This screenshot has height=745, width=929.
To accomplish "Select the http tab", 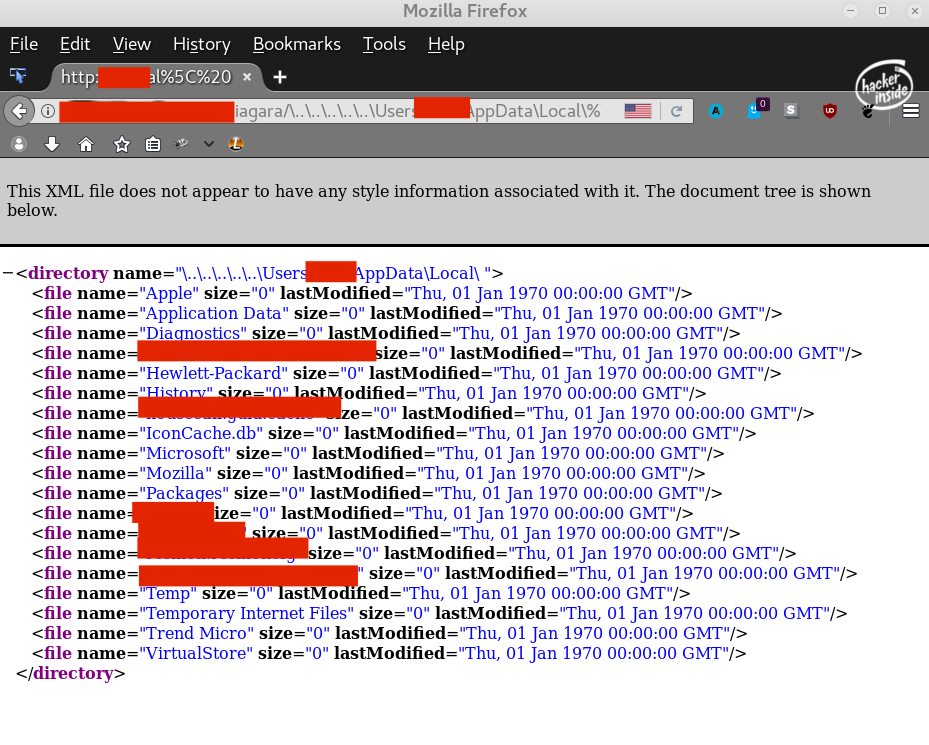I will pyautogui.click(x=155, y=77).
